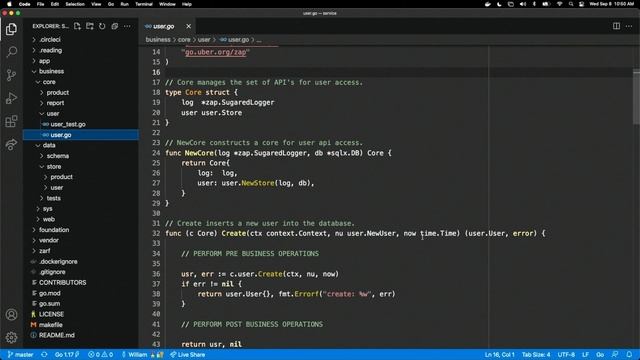This screenshot has width=640, height=360.
Task: Change LF end of line sequence
Action: 585,355
